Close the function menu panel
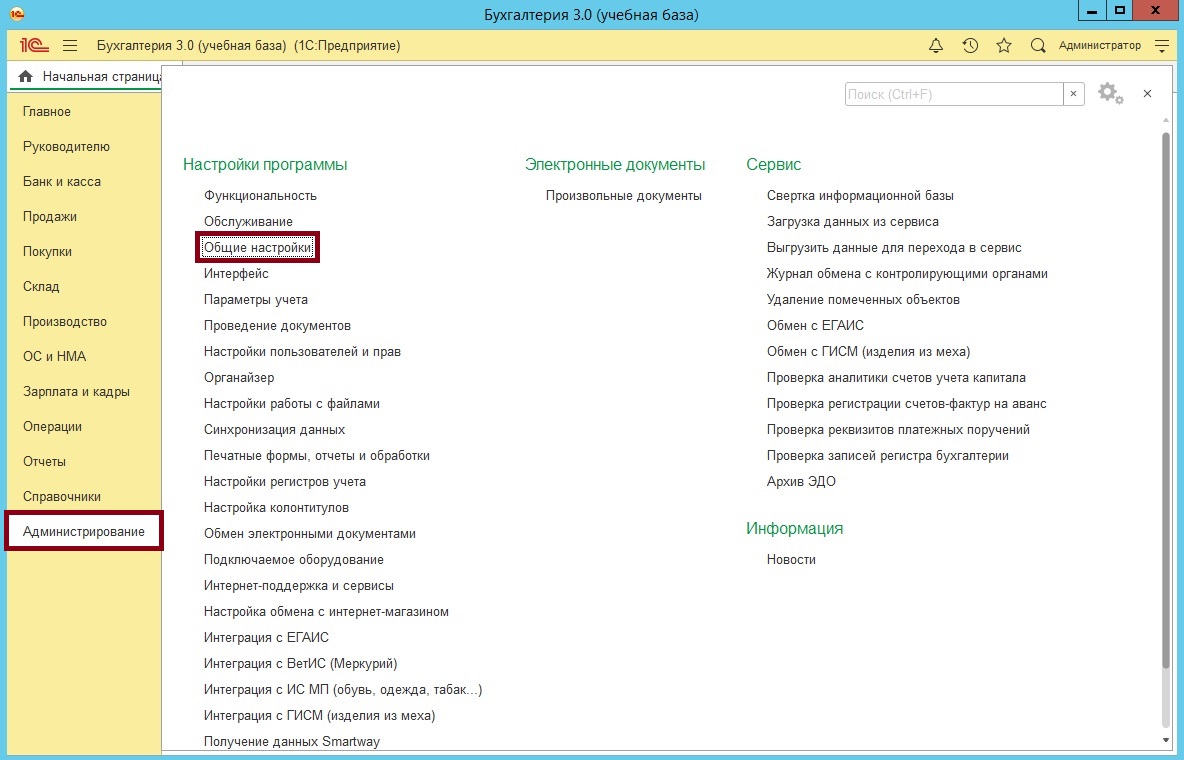 pos(1148,93)
